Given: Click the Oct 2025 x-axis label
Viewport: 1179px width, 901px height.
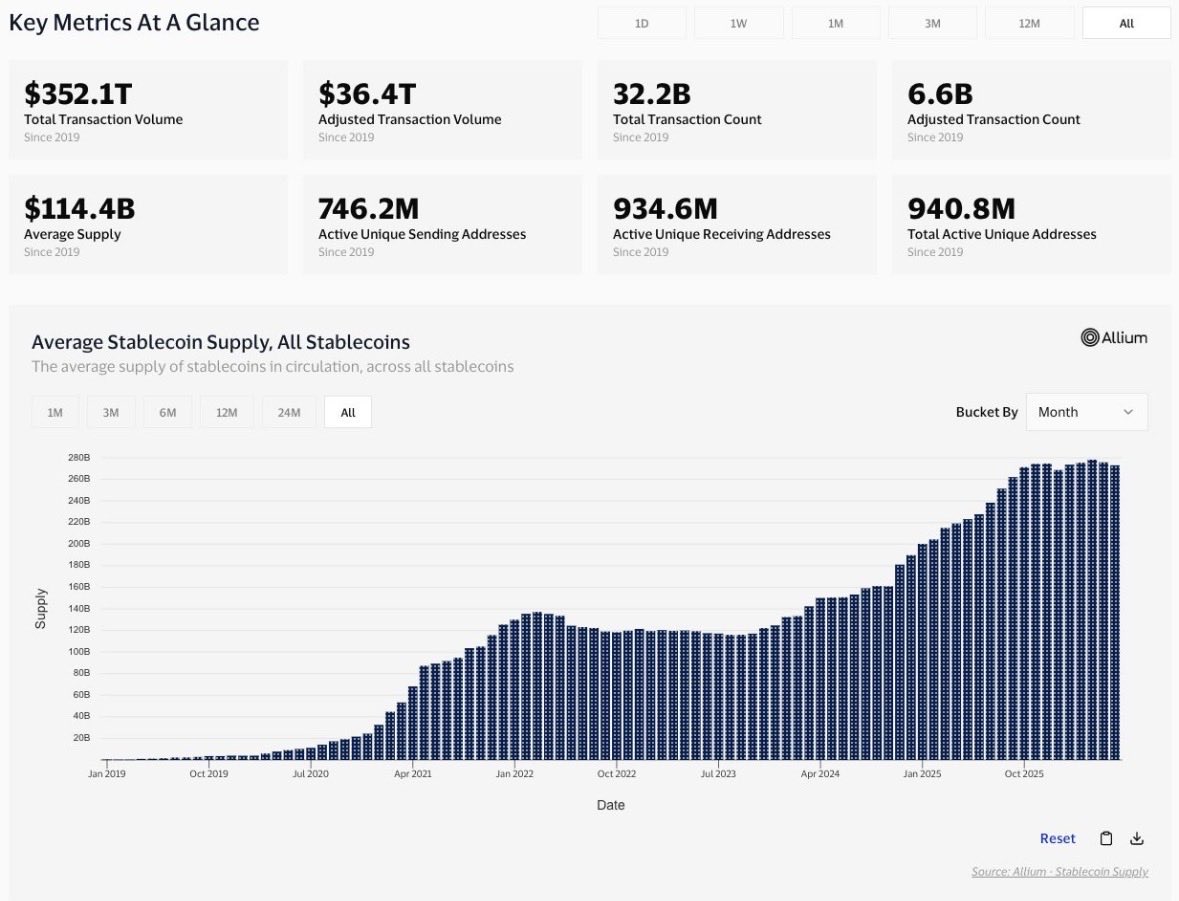Looking at the screenshot, I should [x=1024, y=773].
